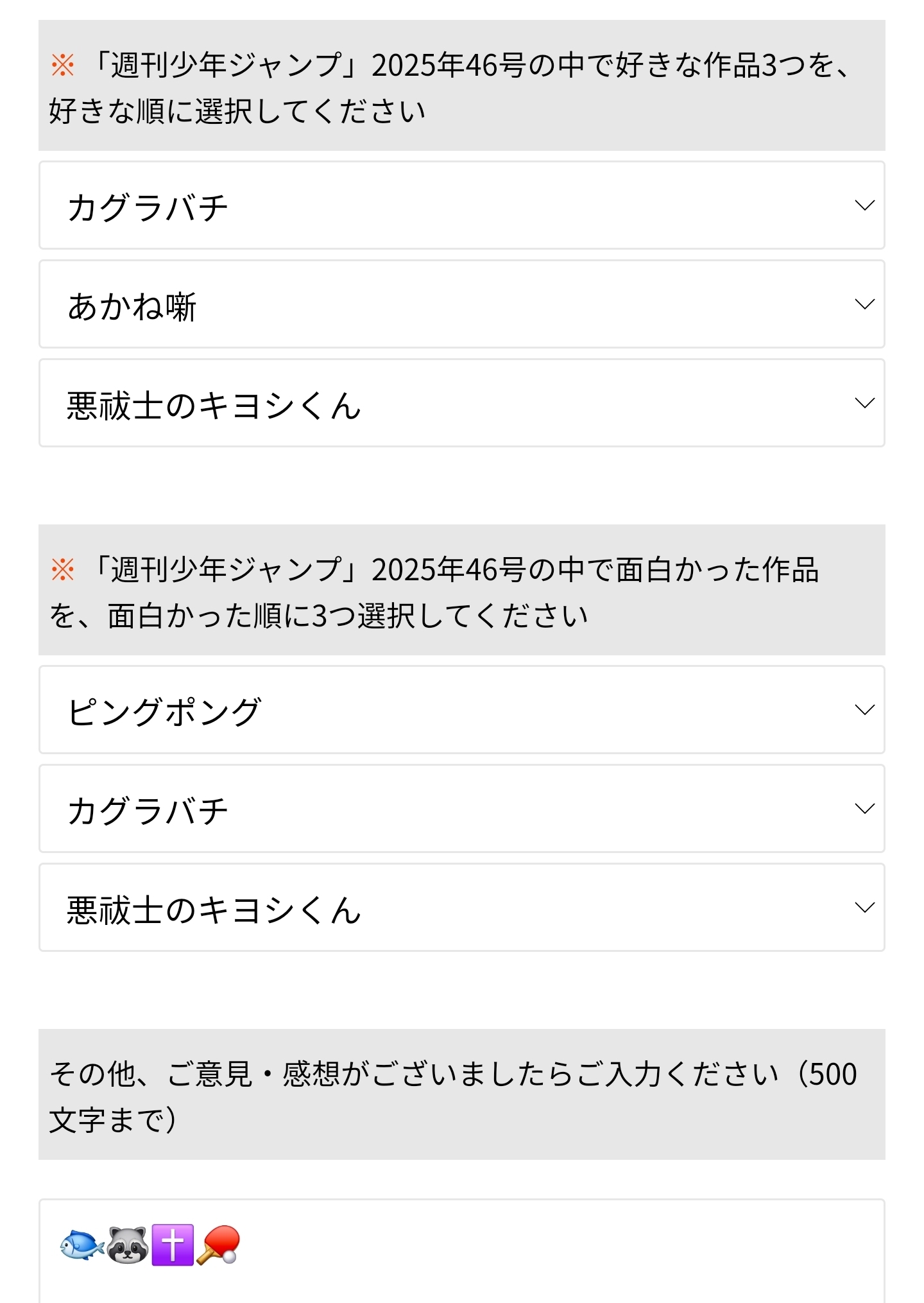Click the red ※ mark beside 面白かった作品 question
The height and width of the screenshot is (1303, 924).
click(63, 569)
